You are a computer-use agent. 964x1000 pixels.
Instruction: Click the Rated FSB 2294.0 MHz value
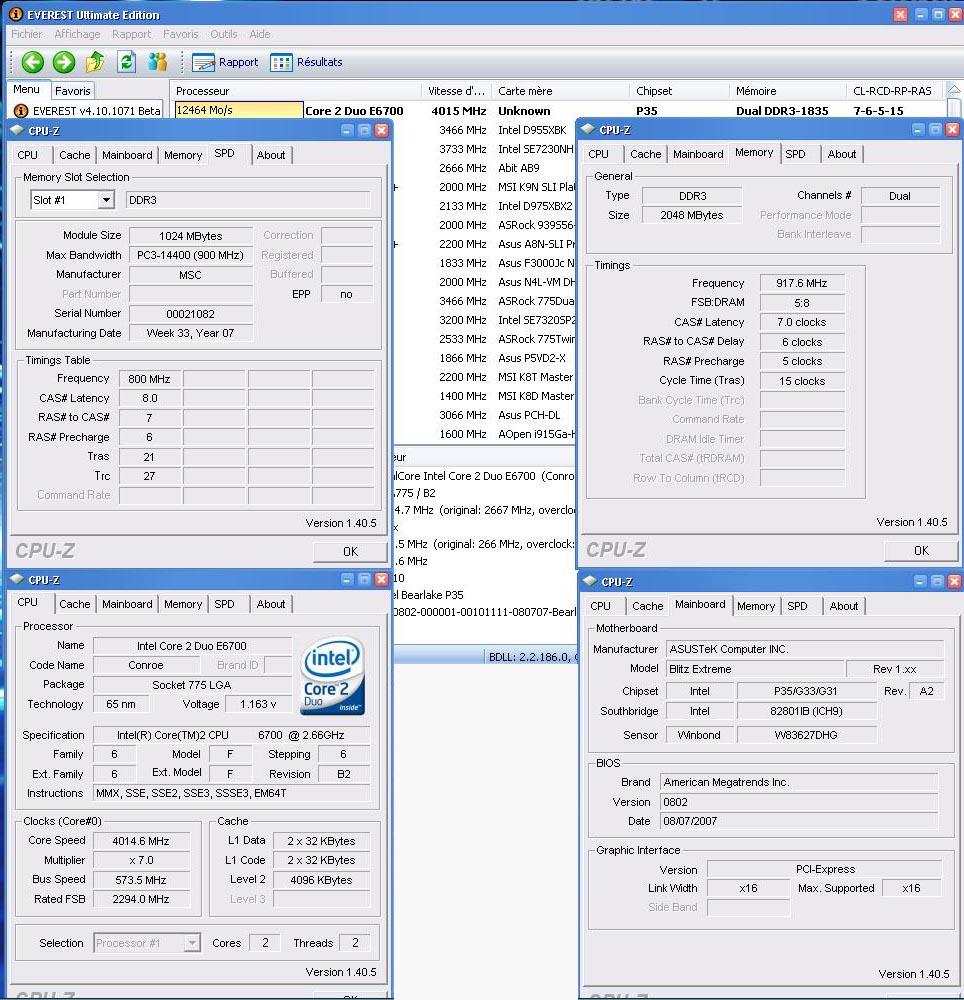tap(142, 899)
